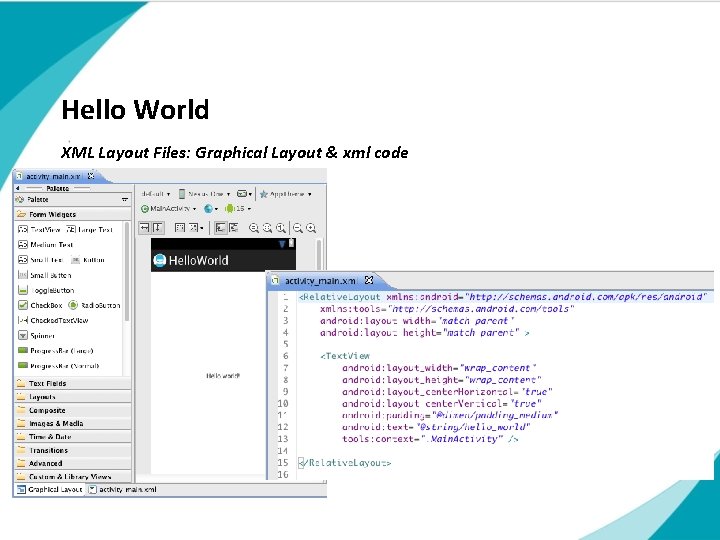Select the CheckBox widget in palette

(x=40, y=305)
